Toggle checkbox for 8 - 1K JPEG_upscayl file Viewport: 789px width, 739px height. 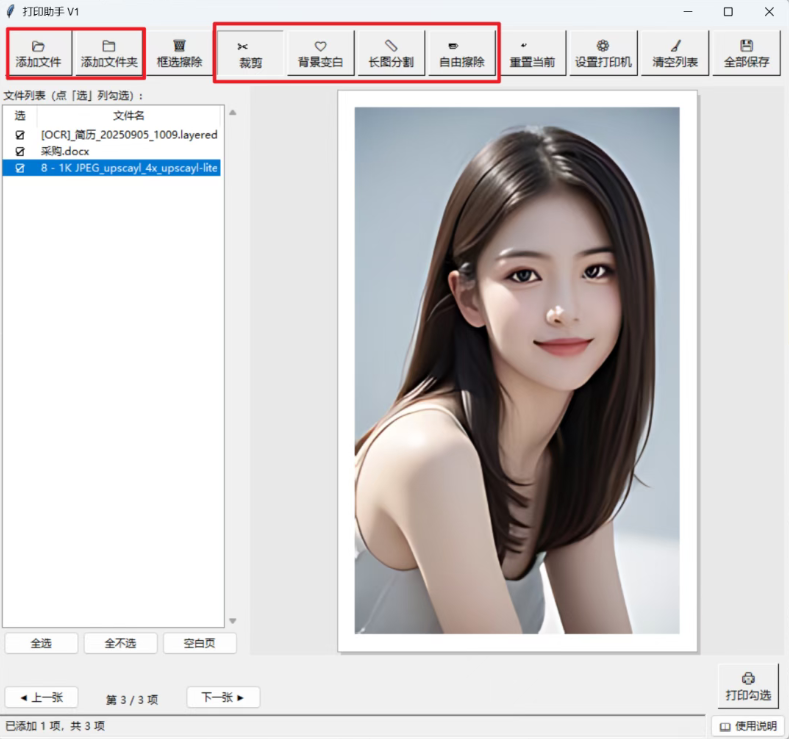20,168
